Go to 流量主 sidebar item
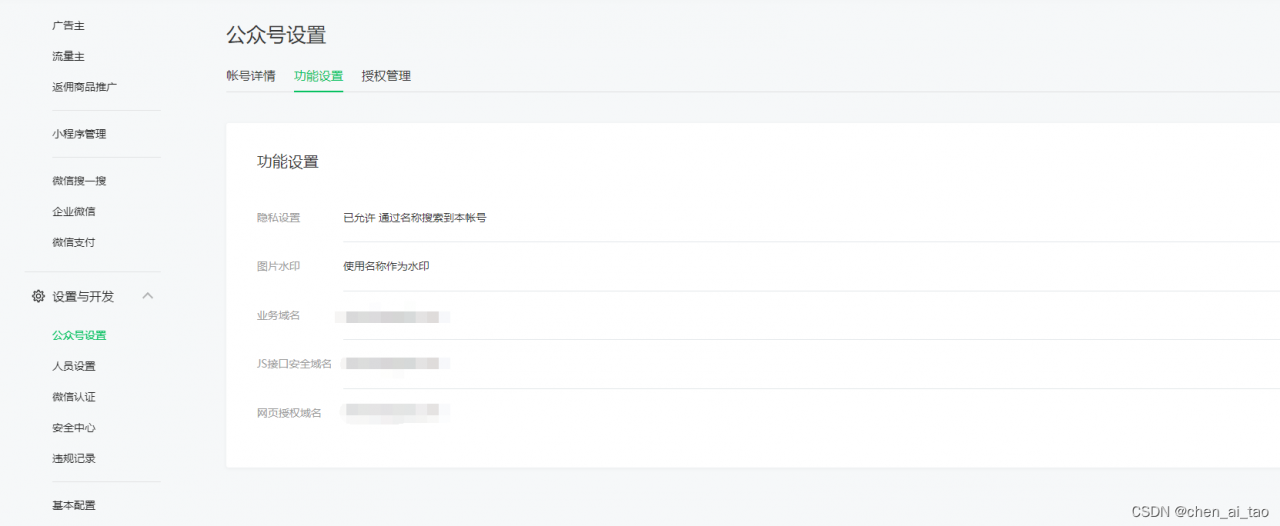The height and width of the screenshot is (526, 1280). pyautogui.click(x=68, y=56)
